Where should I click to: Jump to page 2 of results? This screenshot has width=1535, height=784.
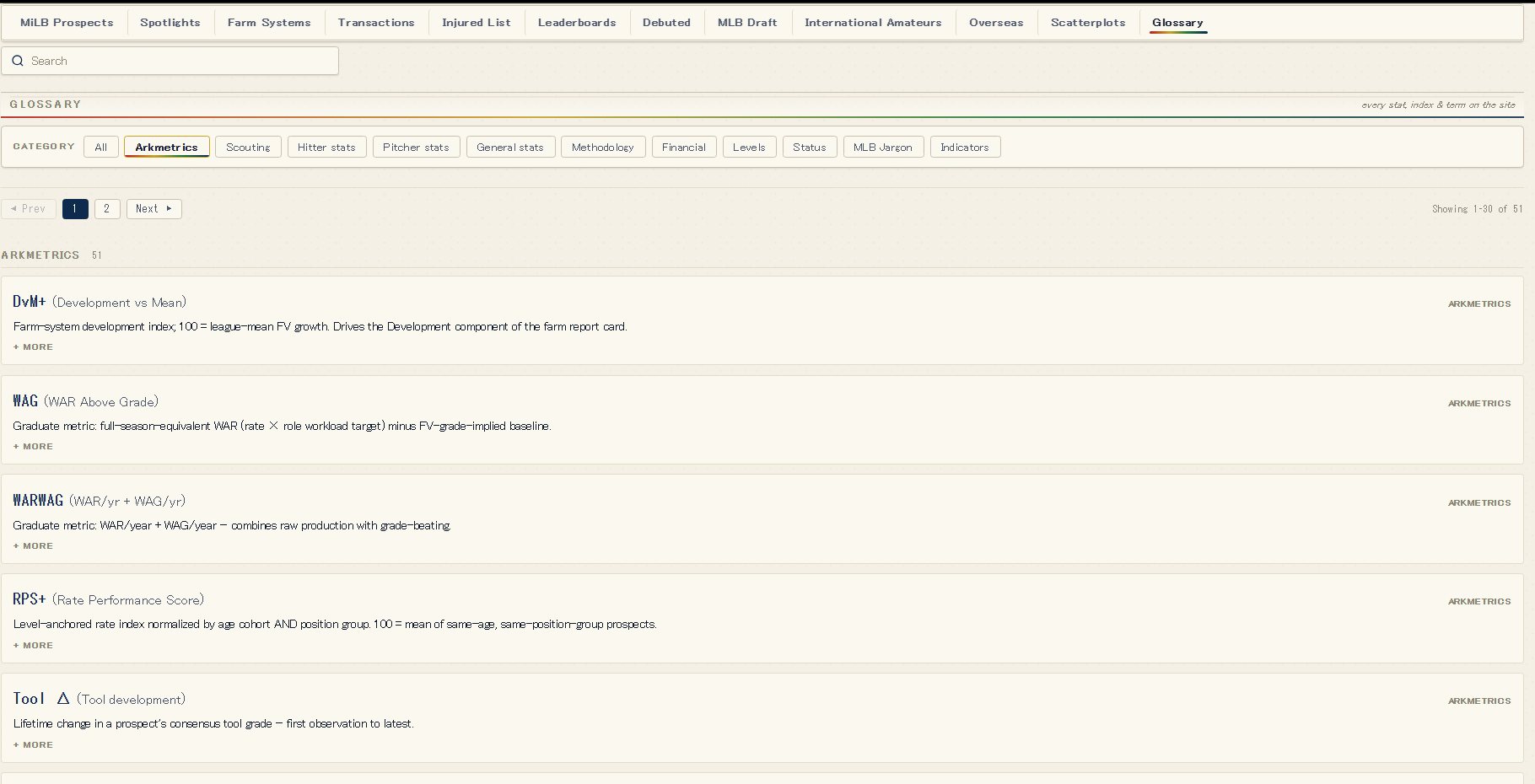click(107, 208)
